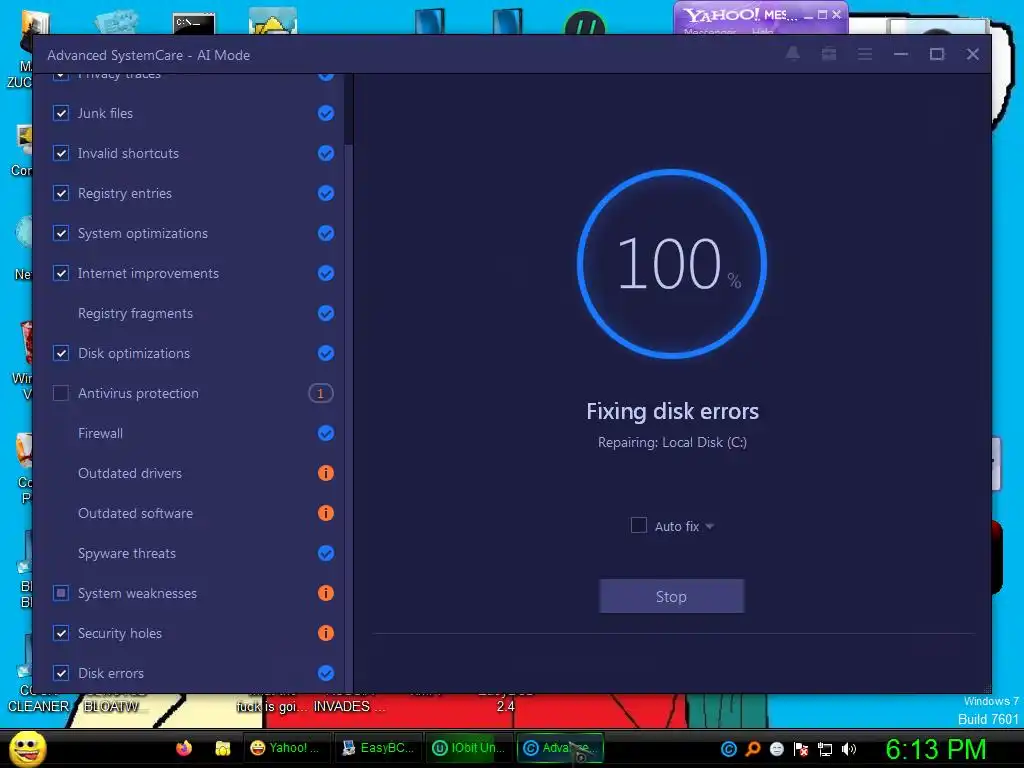Screen dimensions: 1024x768
Task: Click the Outdated drivers orange info icon
Action: coord(326,473)
